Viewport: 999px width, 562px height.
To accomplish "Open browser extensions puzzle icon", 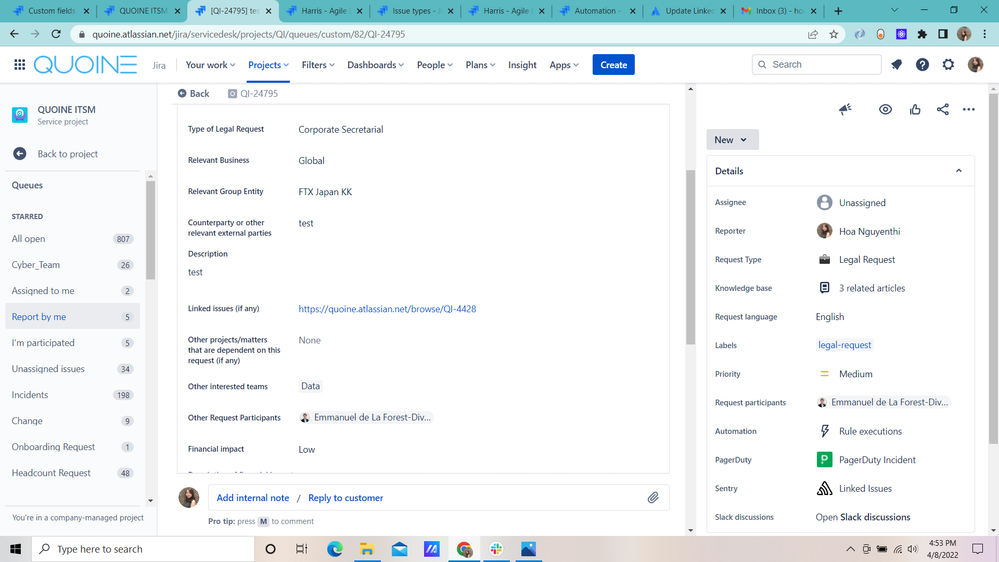I will tap(922, 34).
